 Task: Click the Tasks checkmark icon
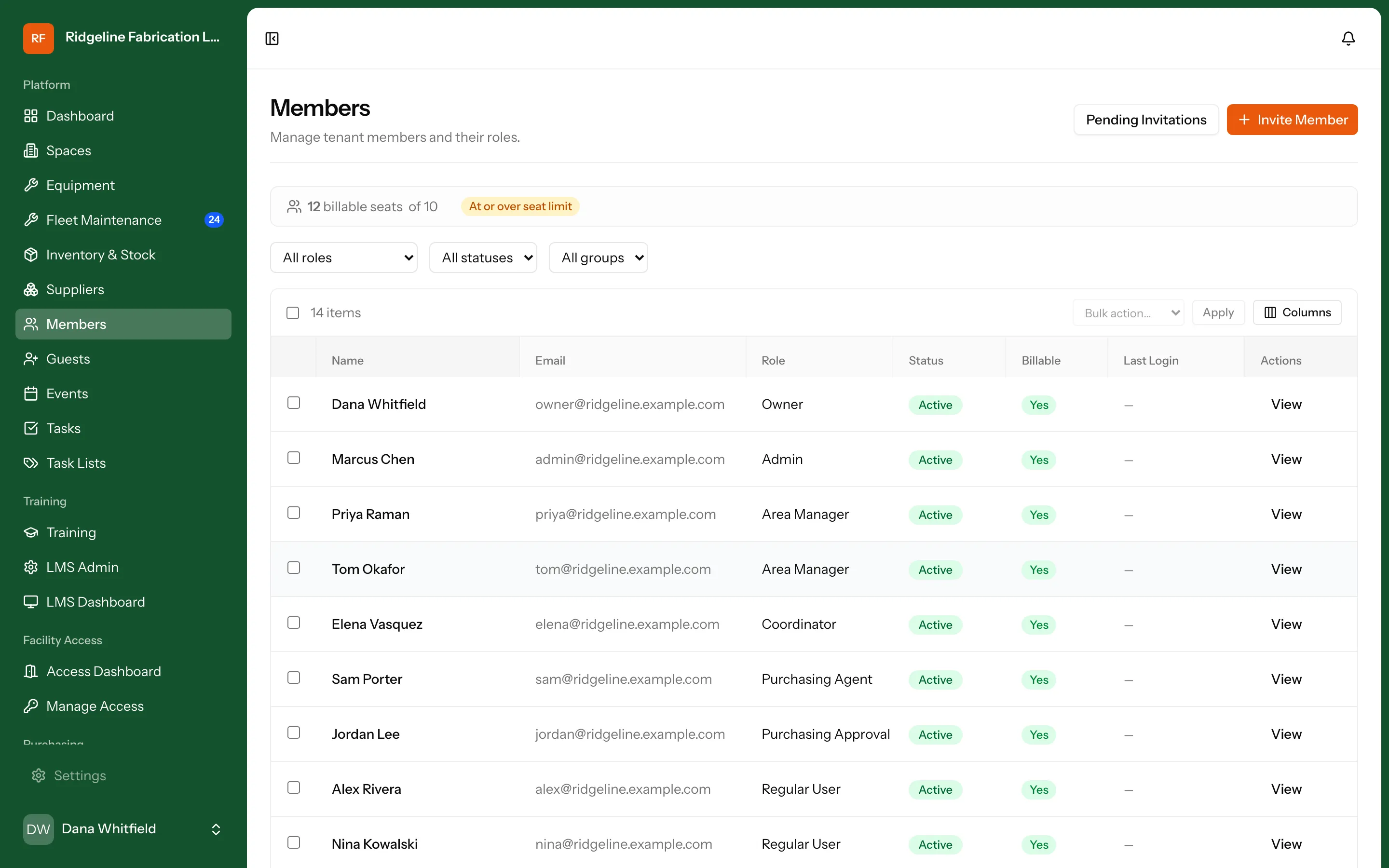click(31, 428)
